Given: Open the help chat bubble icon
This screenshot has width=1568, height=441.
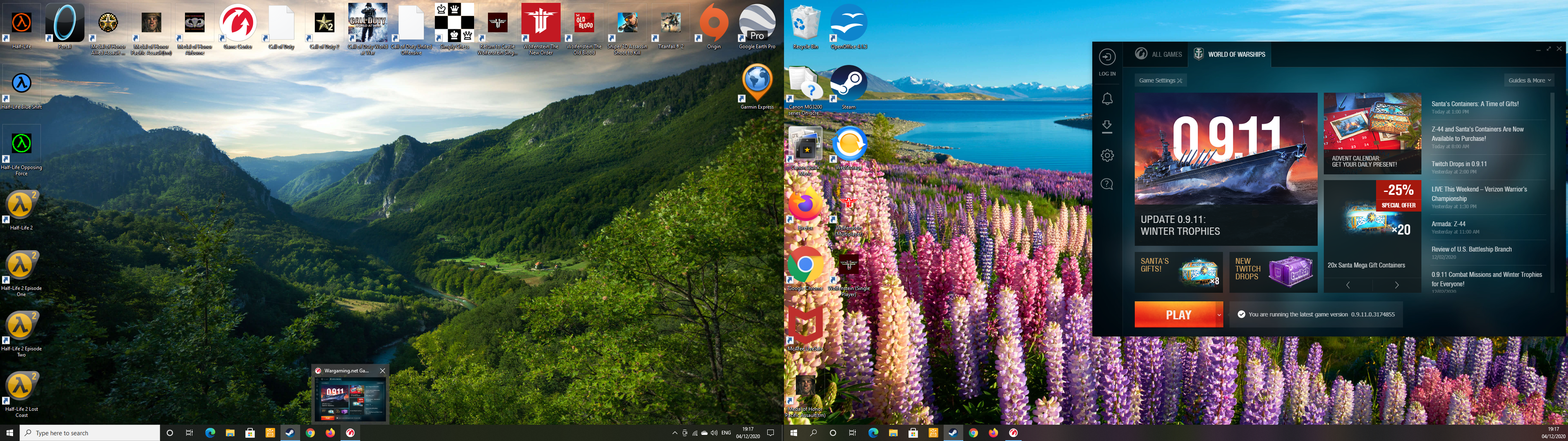Looking at the screenshot, I should pos(1107,184).
